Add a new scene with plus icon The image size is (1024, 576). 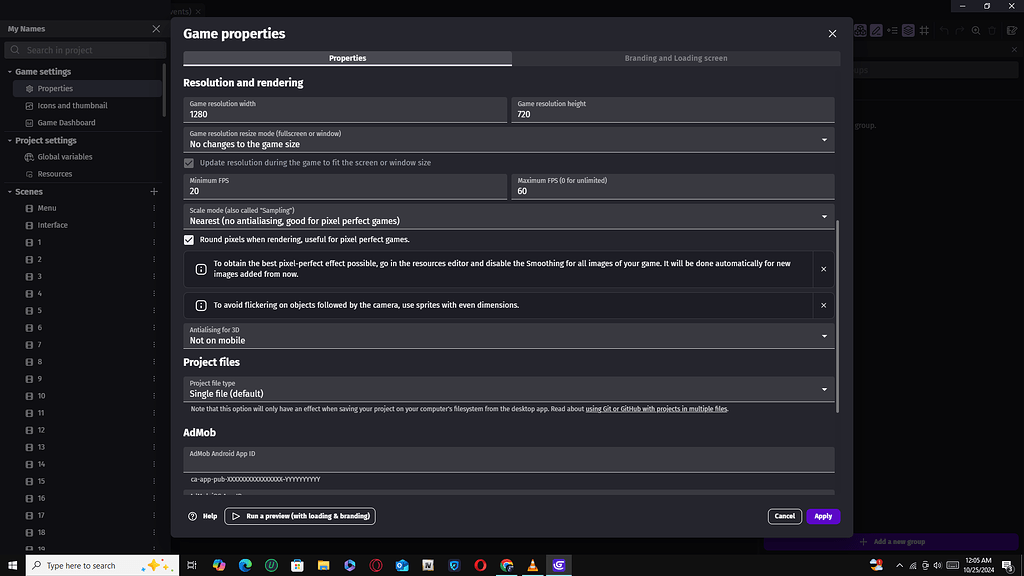154,191
